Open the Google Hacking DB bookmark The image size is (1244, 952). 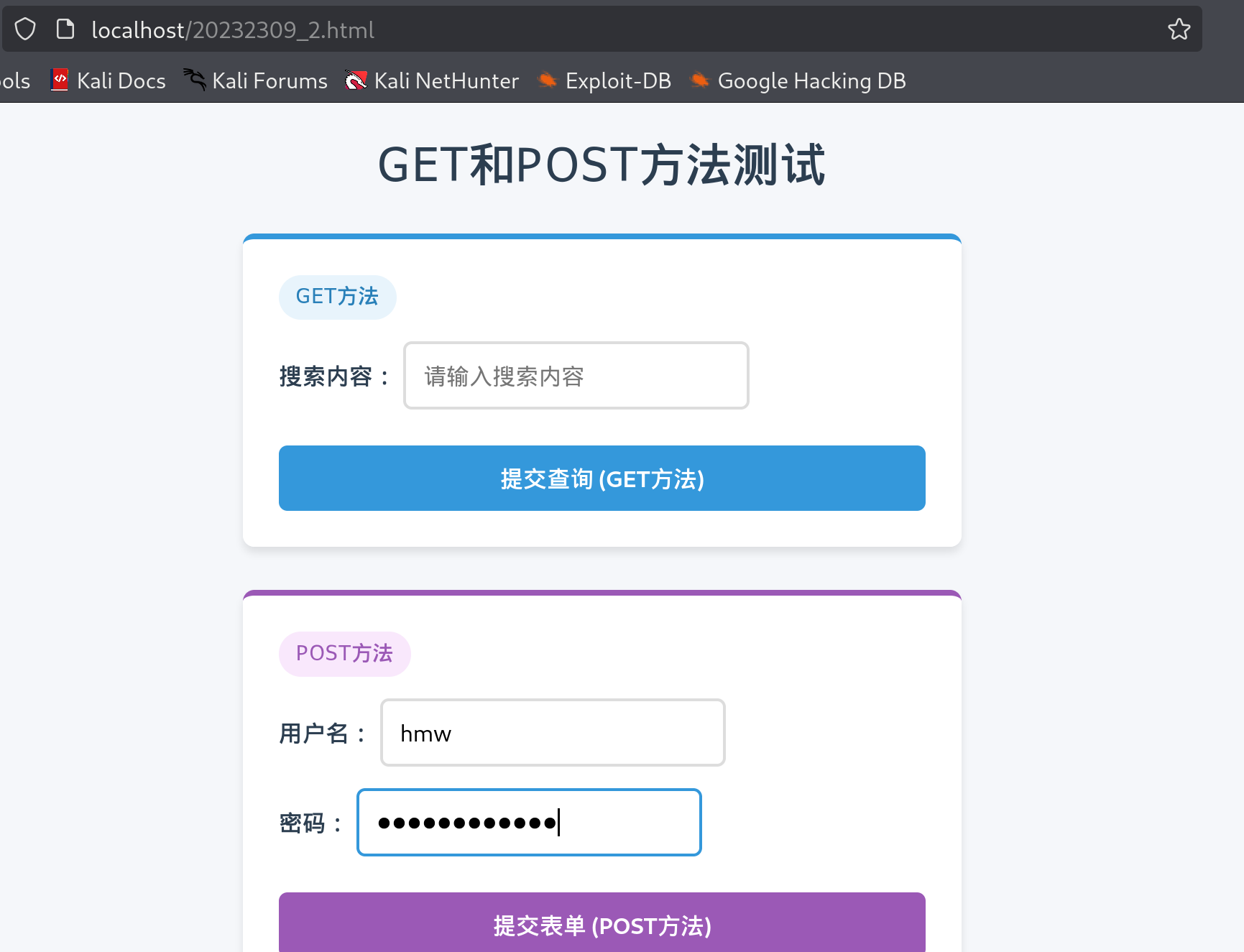(798, 80)
